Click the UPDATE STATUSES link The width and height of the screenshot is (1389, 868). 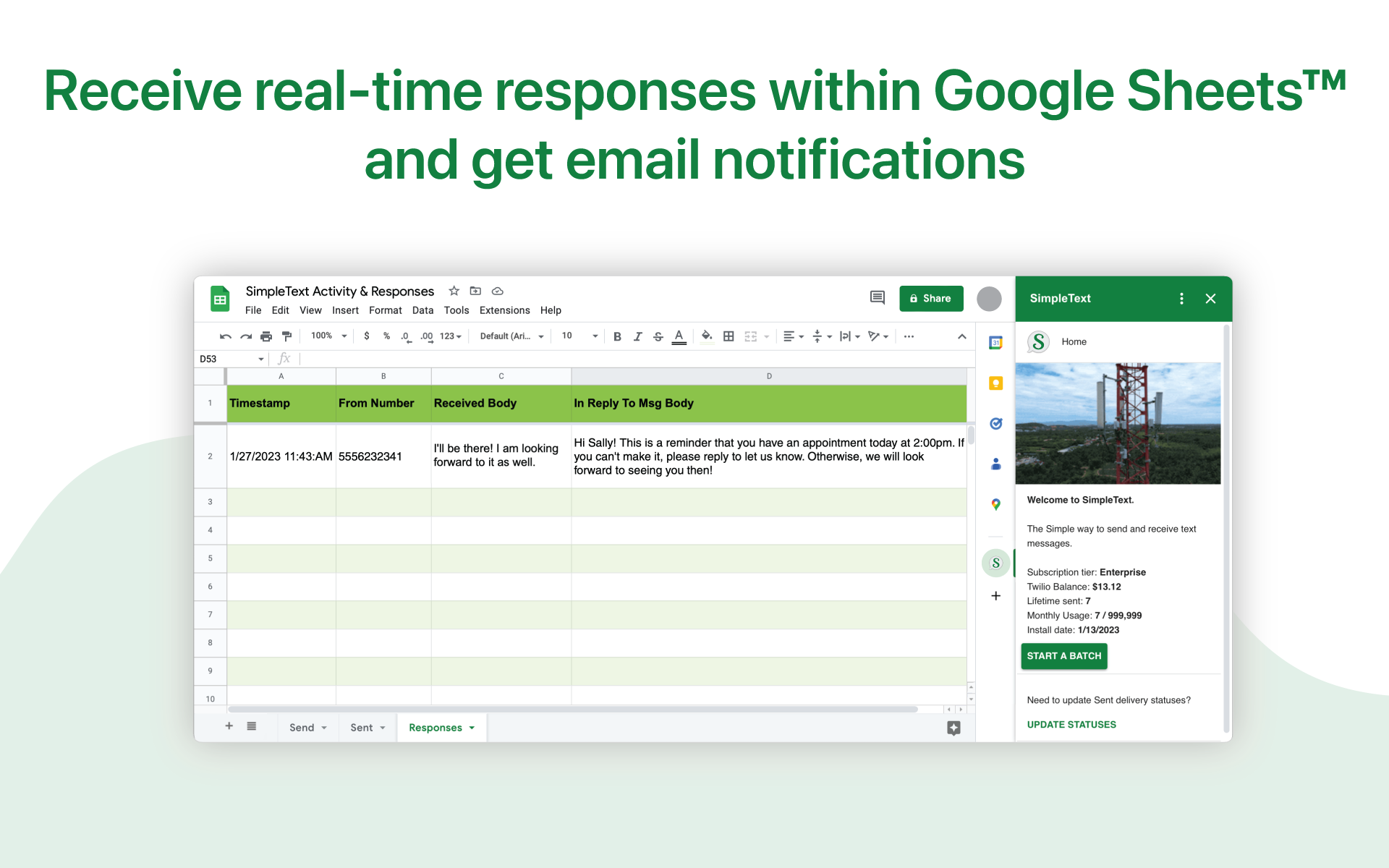coord(1071,724)
